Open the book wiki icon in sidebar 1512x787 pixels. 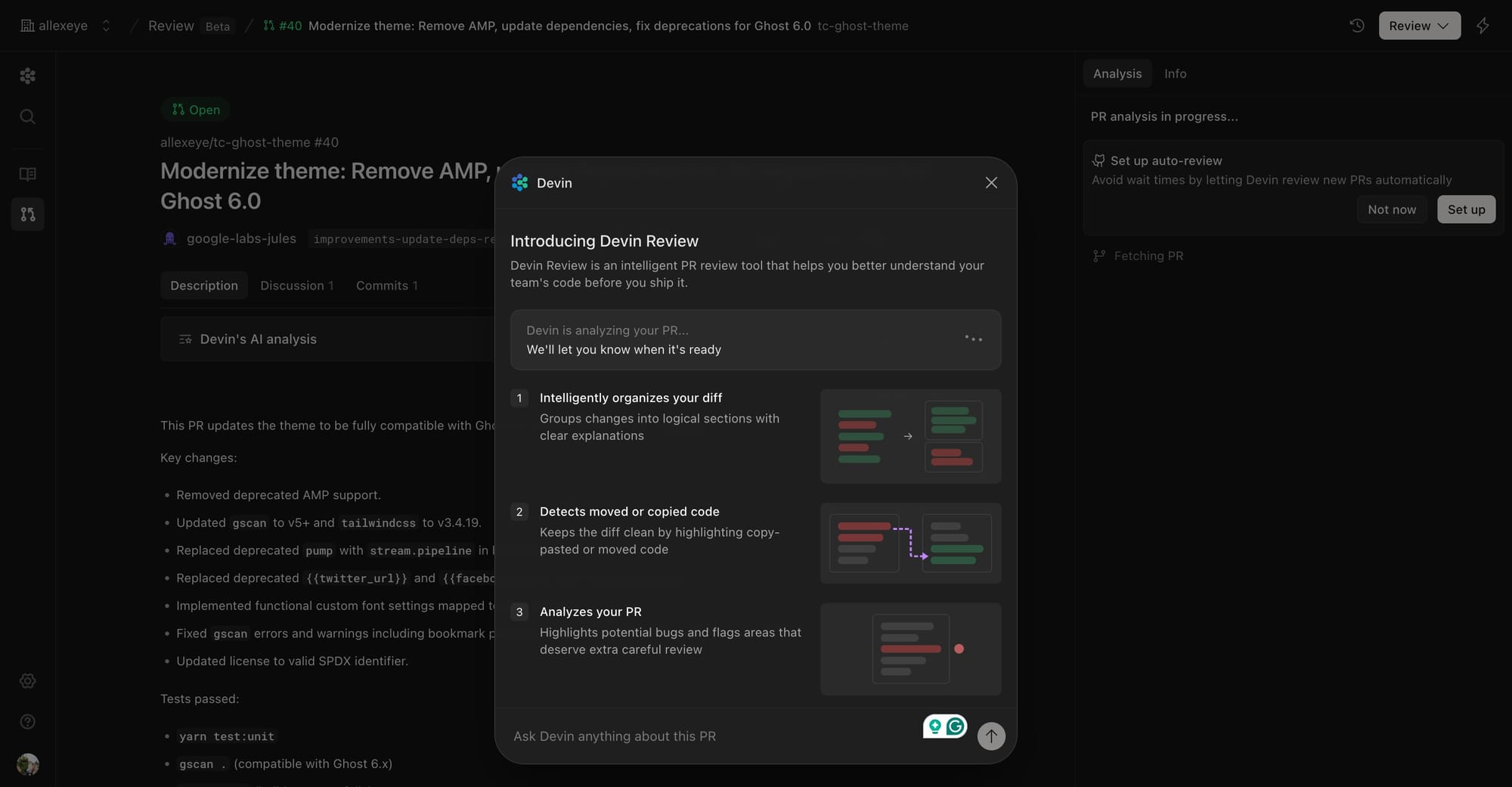pyautogui.click(x=28, y=174)
